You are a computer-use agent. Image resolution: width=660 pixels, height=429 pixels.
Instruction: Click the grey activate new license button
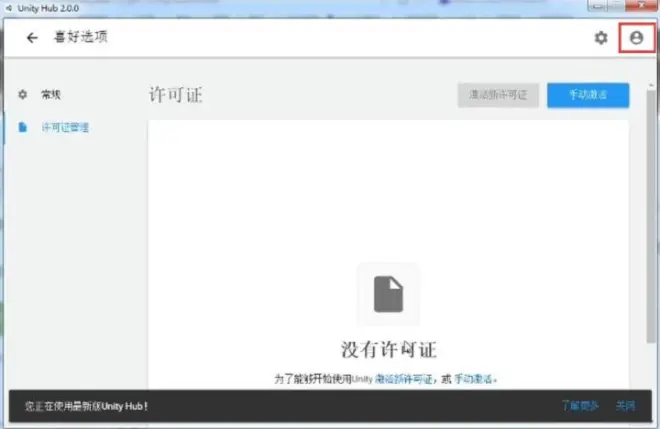click(x=498, y=95)
